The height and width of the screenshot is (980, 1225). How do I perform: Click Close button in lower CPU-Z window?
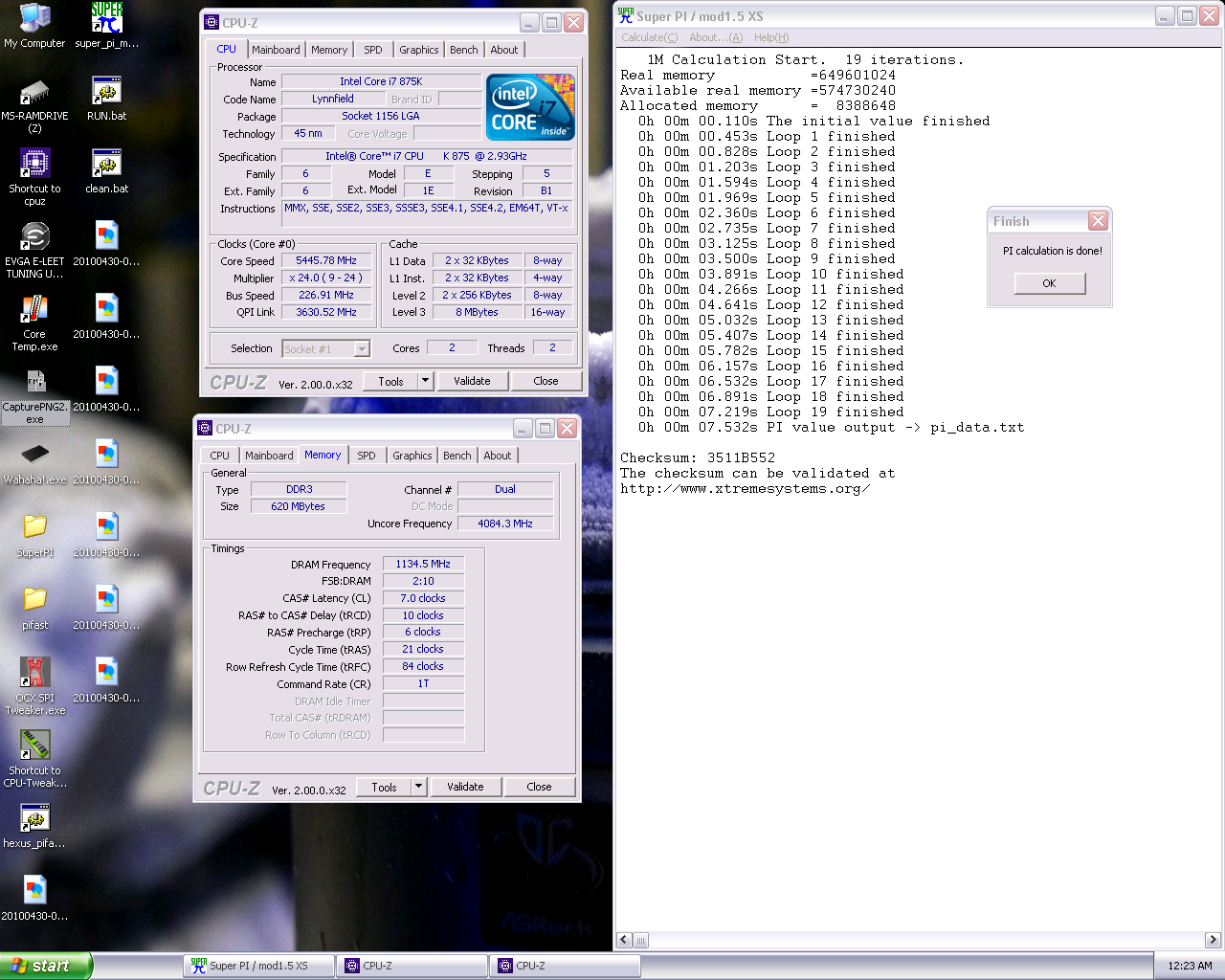coord(539,787)
